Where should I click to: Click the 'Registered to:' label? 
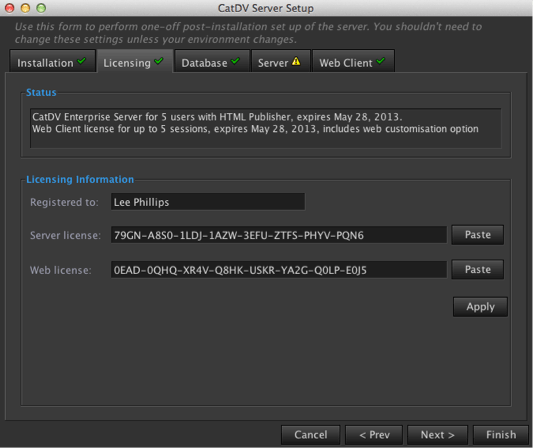coord(64,202)
